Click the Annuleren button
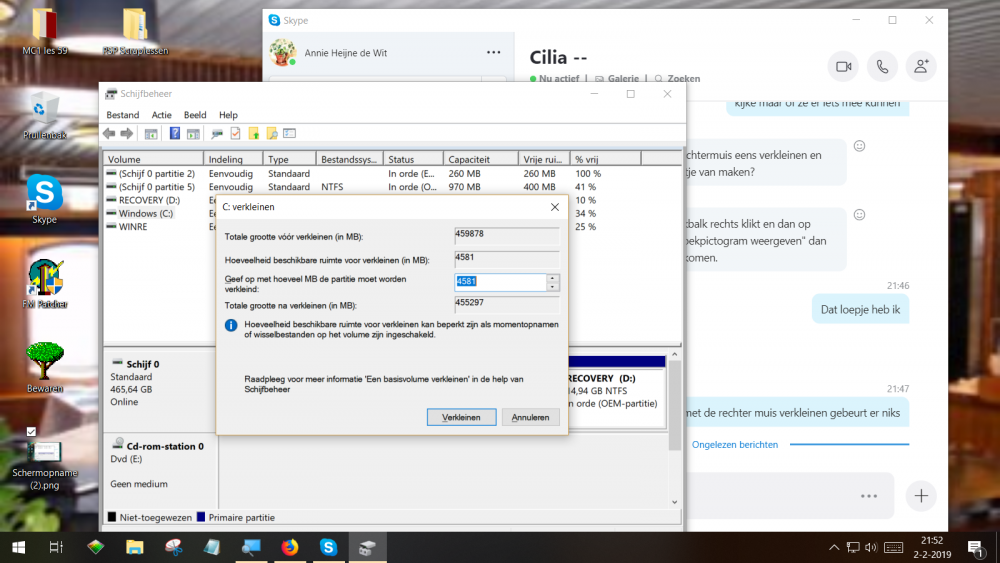 click(x=530, y=417)
